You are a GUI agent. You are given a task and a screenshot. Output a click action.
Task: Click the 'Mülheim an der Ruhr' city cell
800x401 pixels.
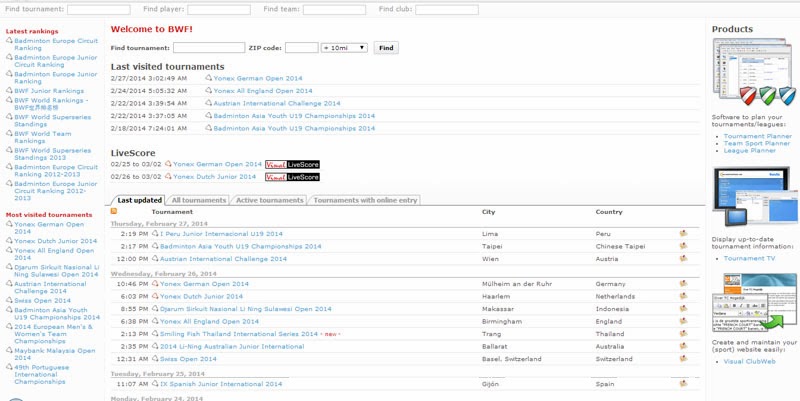(x=517, y=284)
